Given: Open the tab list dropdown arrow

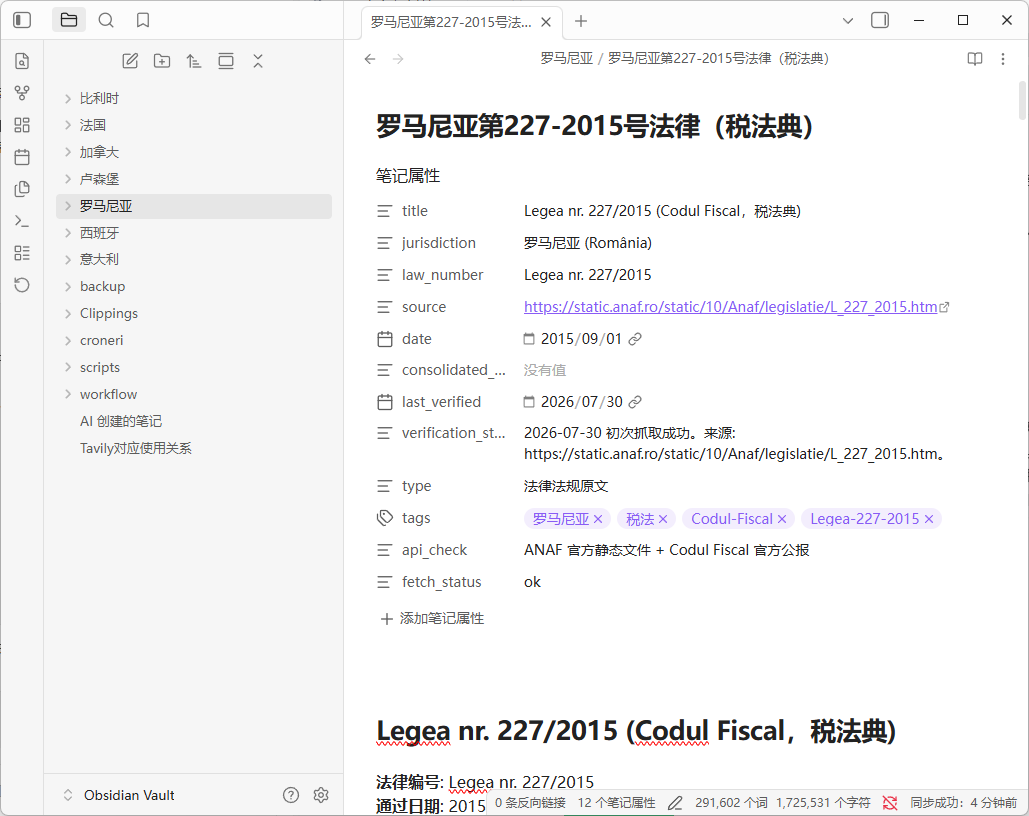Looking at the screenshot, I should [x=848, y=21].
